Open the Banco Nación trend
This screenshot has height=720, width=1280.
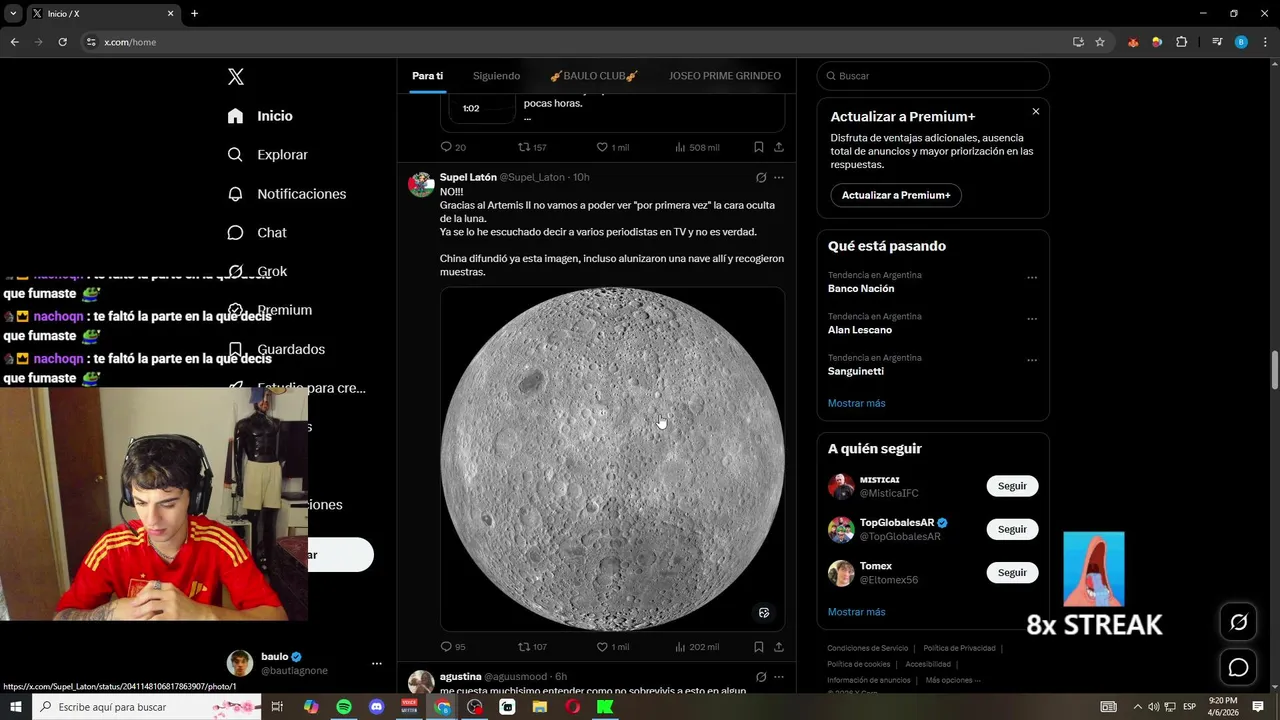pyautogui.click(x=861, y=289)
